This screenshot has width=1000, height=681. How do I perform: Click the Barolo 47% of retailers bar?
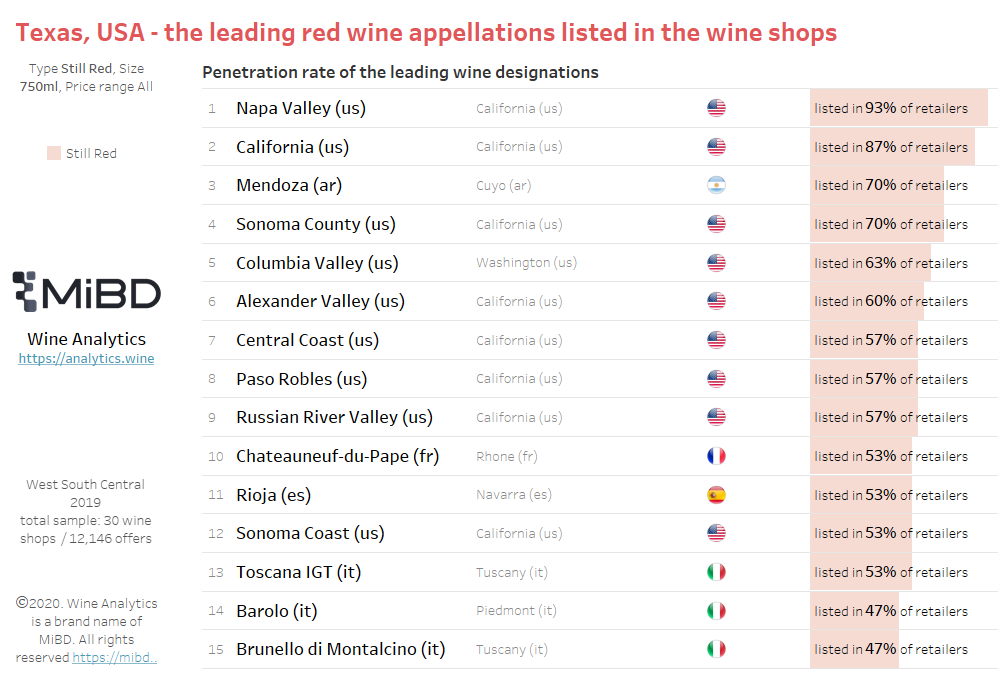pyautogui.click(x=855, y=611)
